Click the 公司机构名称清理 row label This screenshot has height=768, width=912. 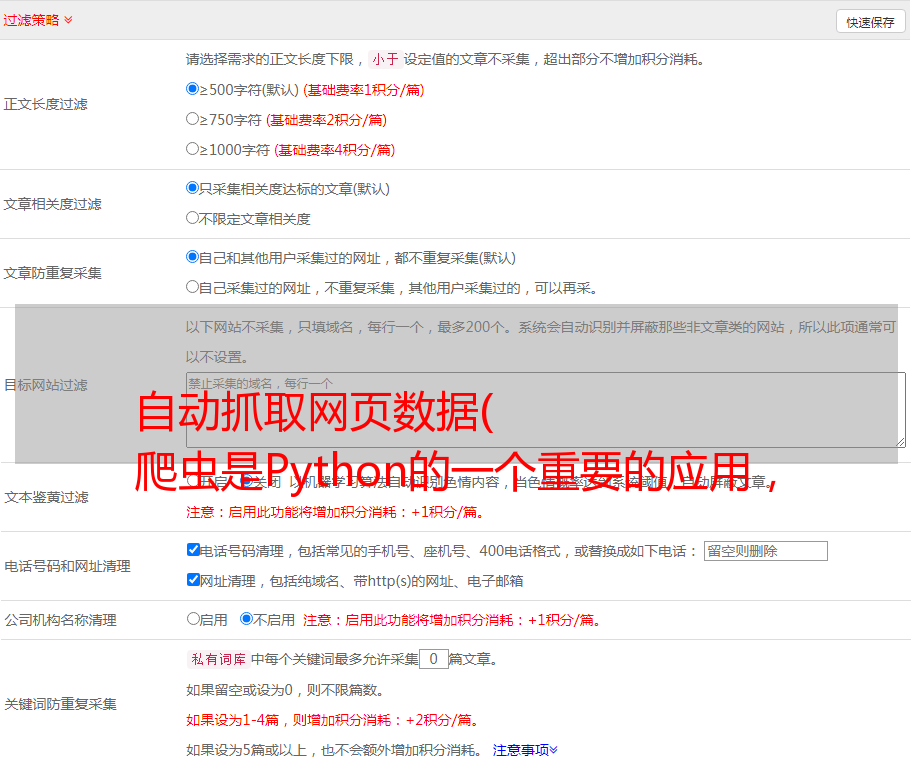tap(60, 620)
